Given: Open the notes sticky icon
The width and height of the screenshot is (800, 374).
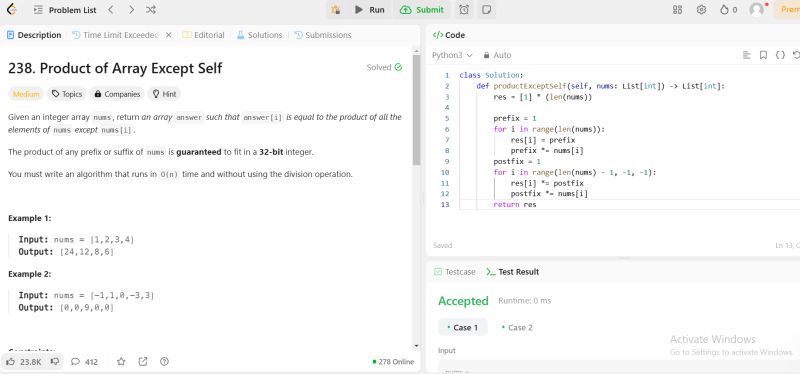Looking at the screenshot, I should [486, 10].
